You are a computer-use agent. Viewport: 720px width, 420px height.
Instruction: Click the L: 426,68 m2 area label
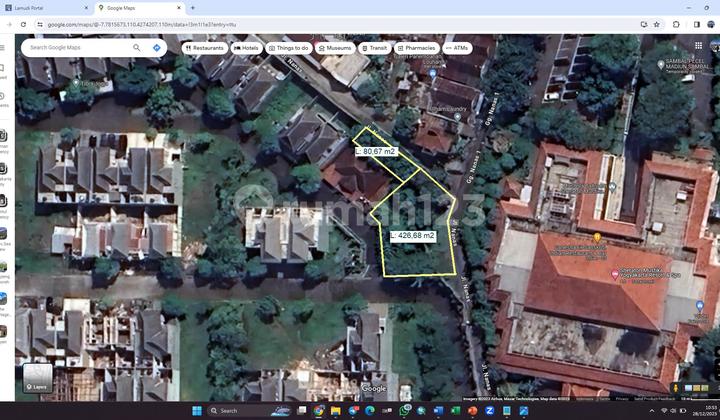pos(413,235)
